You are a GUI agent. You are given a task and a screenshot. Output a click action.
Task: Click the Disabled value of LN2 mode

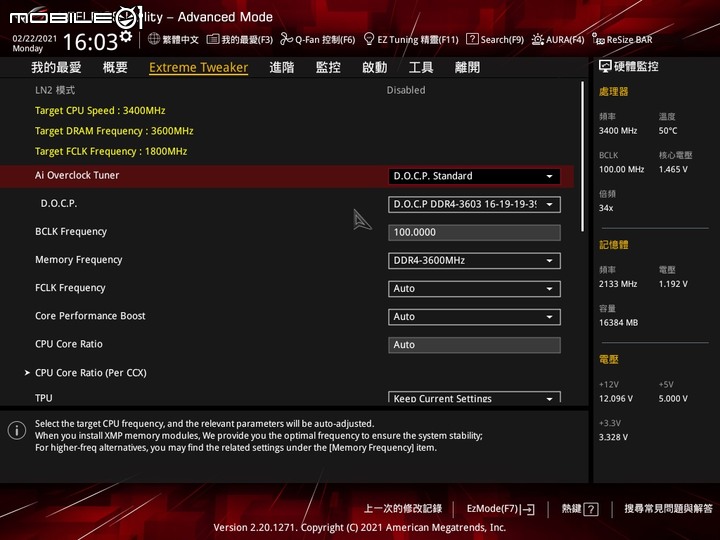pyautogui.click(x=406, y=90)
